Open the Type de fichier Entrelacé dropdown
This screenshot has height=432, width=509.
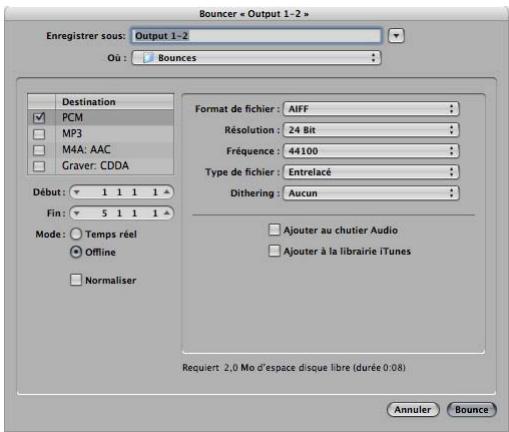[371, 172]
